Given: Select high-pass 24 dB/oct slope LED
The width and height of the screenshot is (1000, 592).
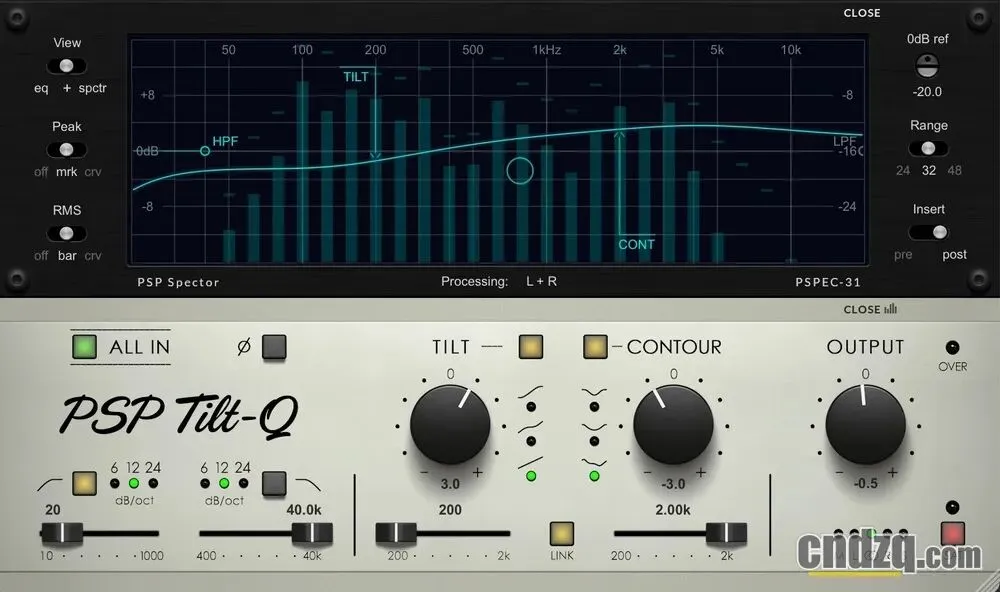Looking at the screenshot, I should (153, 484).
